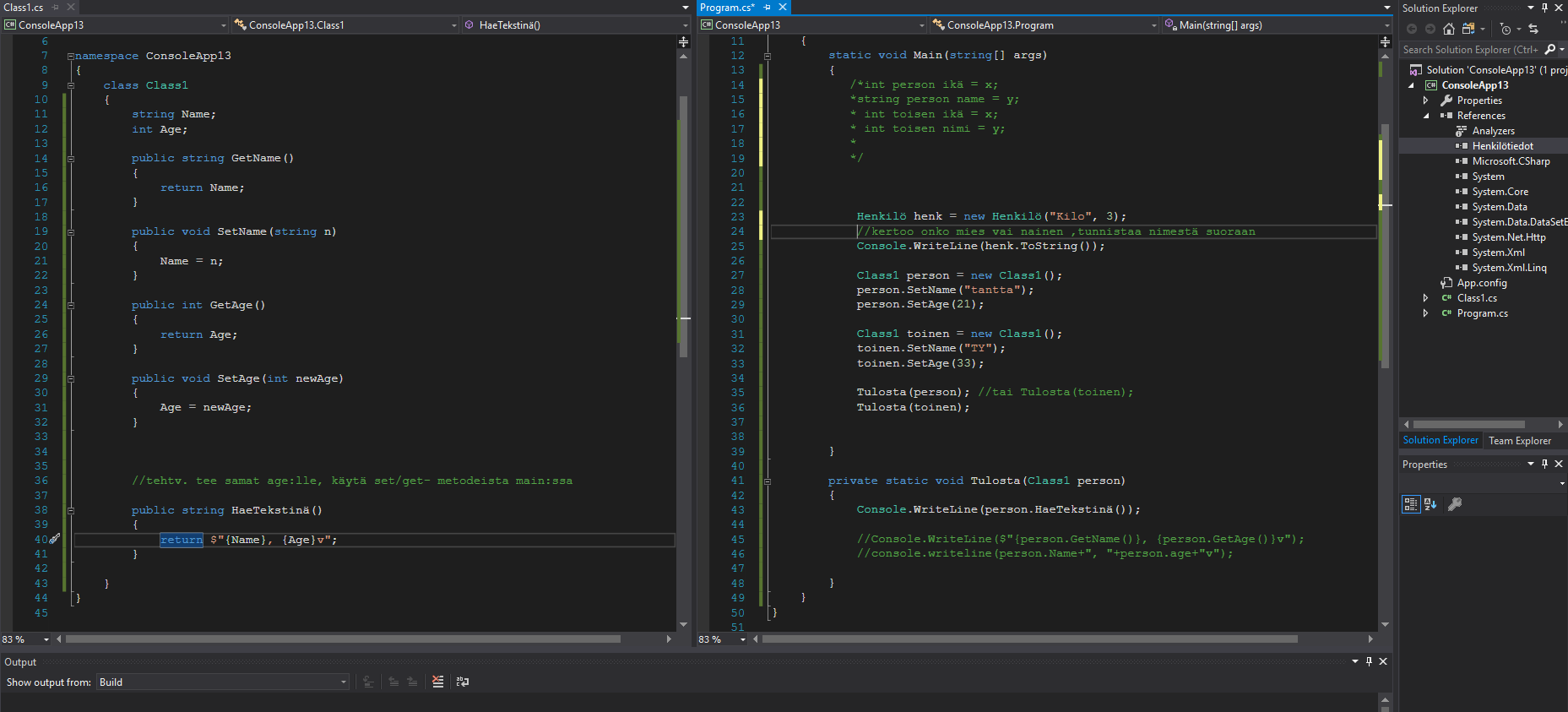Toggle word wrap in Output panel

[x=463, y=682]
